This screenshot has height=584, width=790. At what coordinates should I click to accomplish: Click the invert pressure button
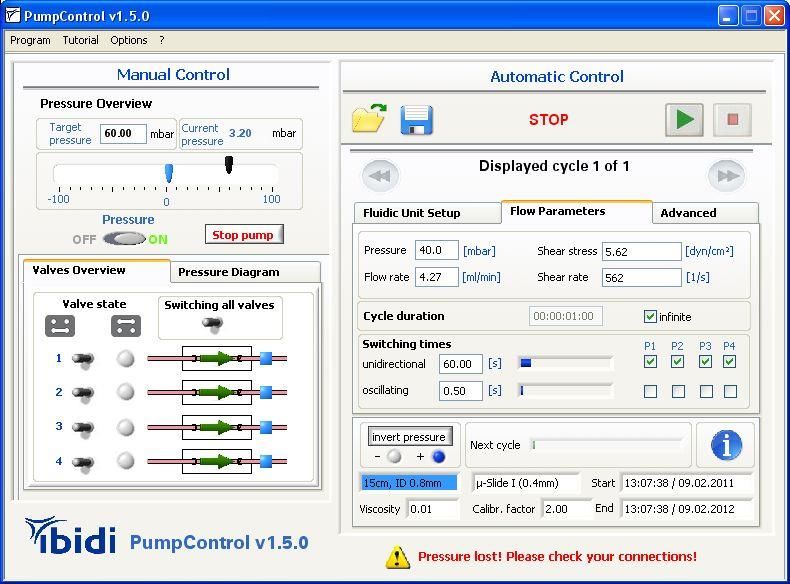click(x=410, y=437)
